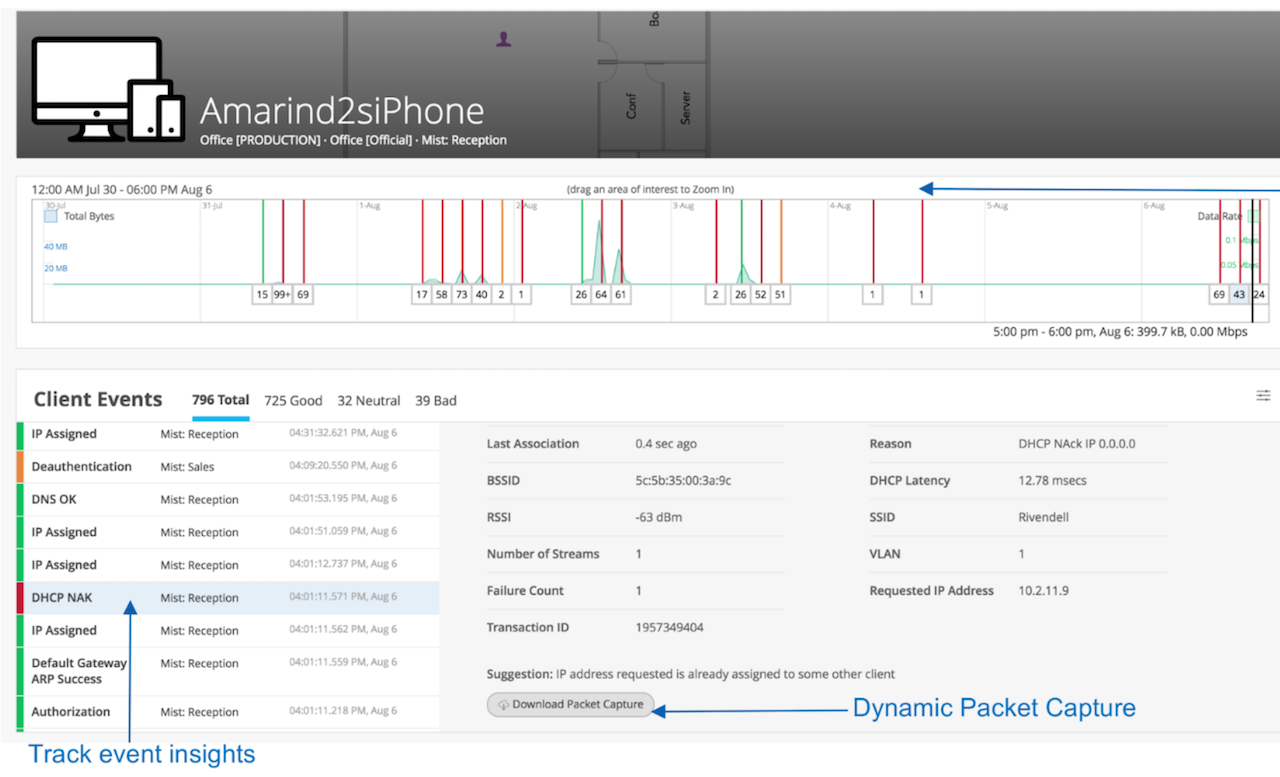Click the orange 51 event marker

(x=780, y=295)
